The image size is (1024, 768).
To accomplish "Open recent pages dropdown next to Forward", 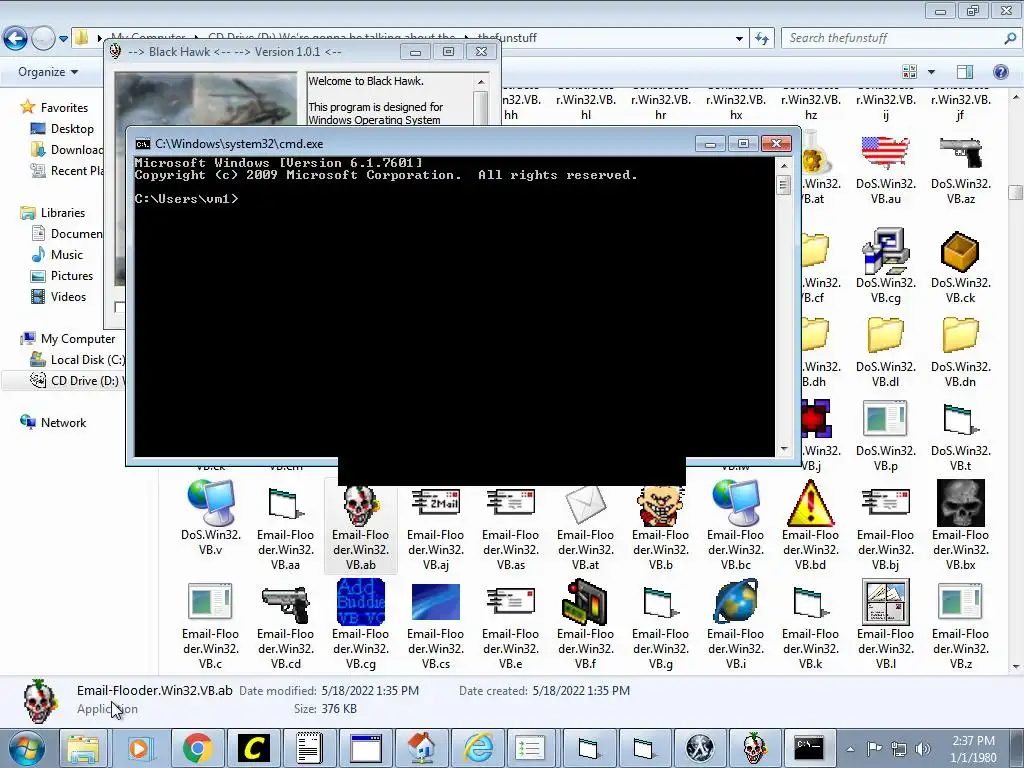I will click(x=63, y=39).
